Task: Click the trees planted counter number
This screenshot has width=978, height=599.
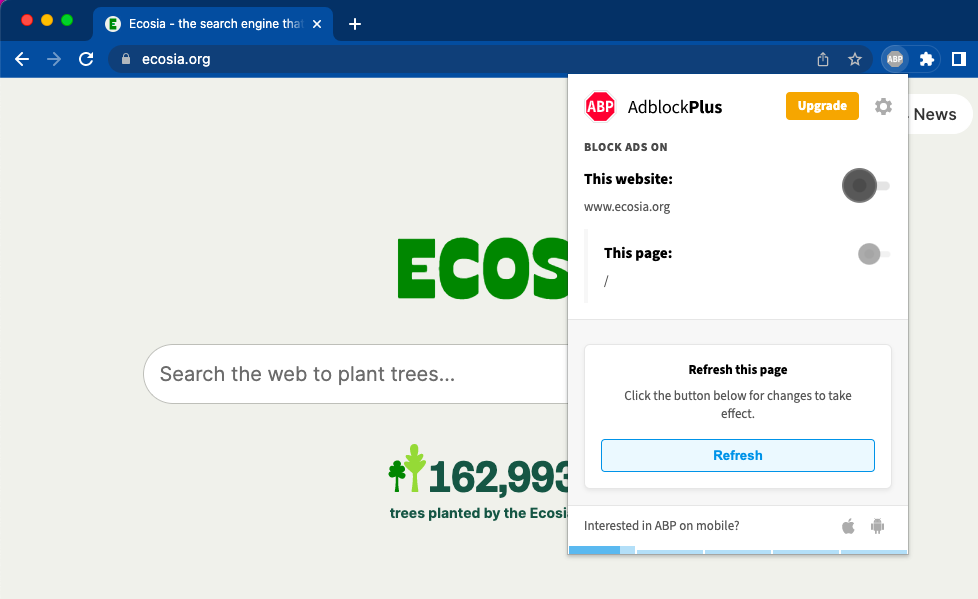Action: pos(498,477)
